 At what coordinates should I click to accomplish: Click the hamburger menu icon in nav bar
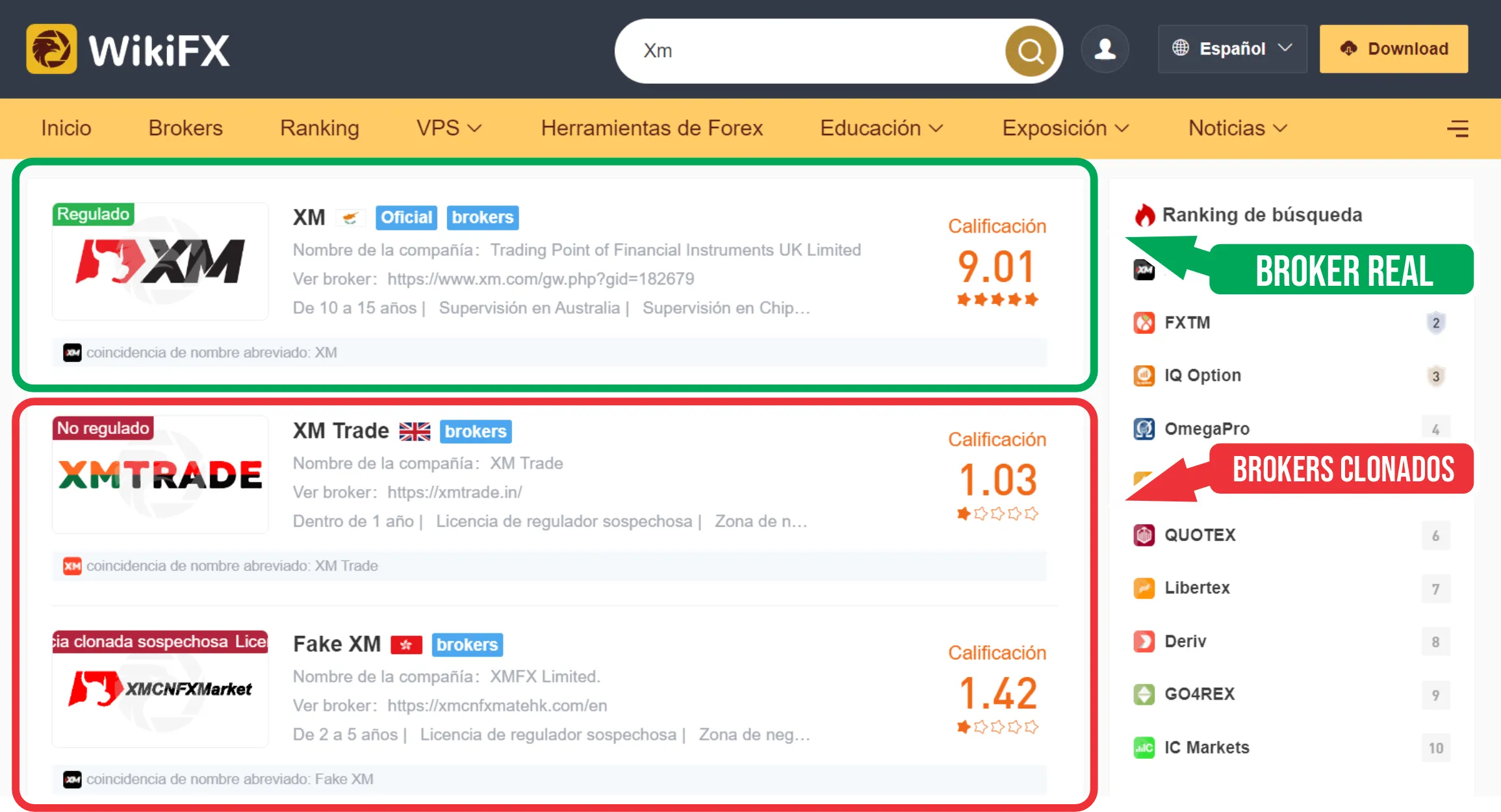click(x=1457, y=129)
